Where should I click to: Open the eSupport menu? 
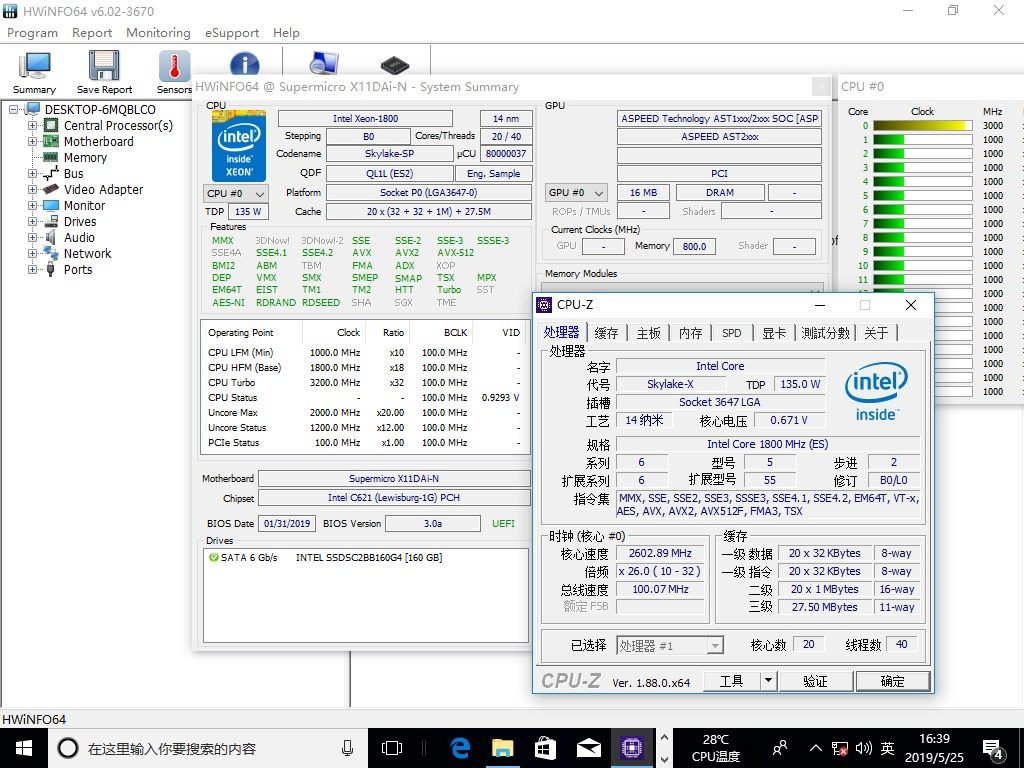click(x=232, y=33)
